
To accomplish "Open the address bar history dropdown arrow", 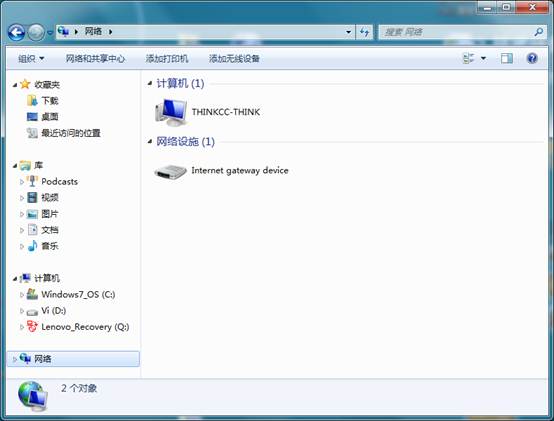I will click(x=348, y=32).
